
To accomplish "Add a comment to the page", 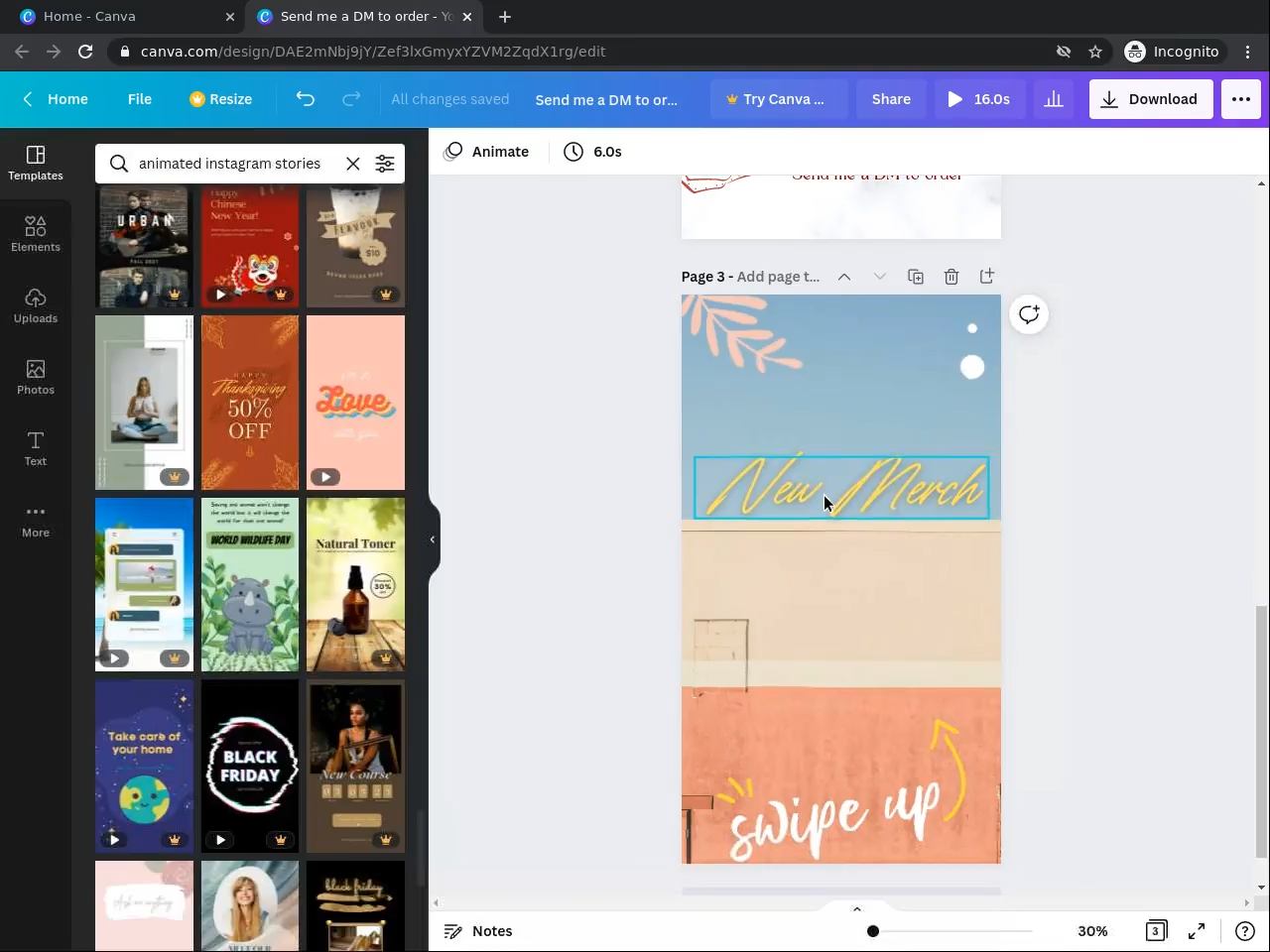I will coord(1029,315).
